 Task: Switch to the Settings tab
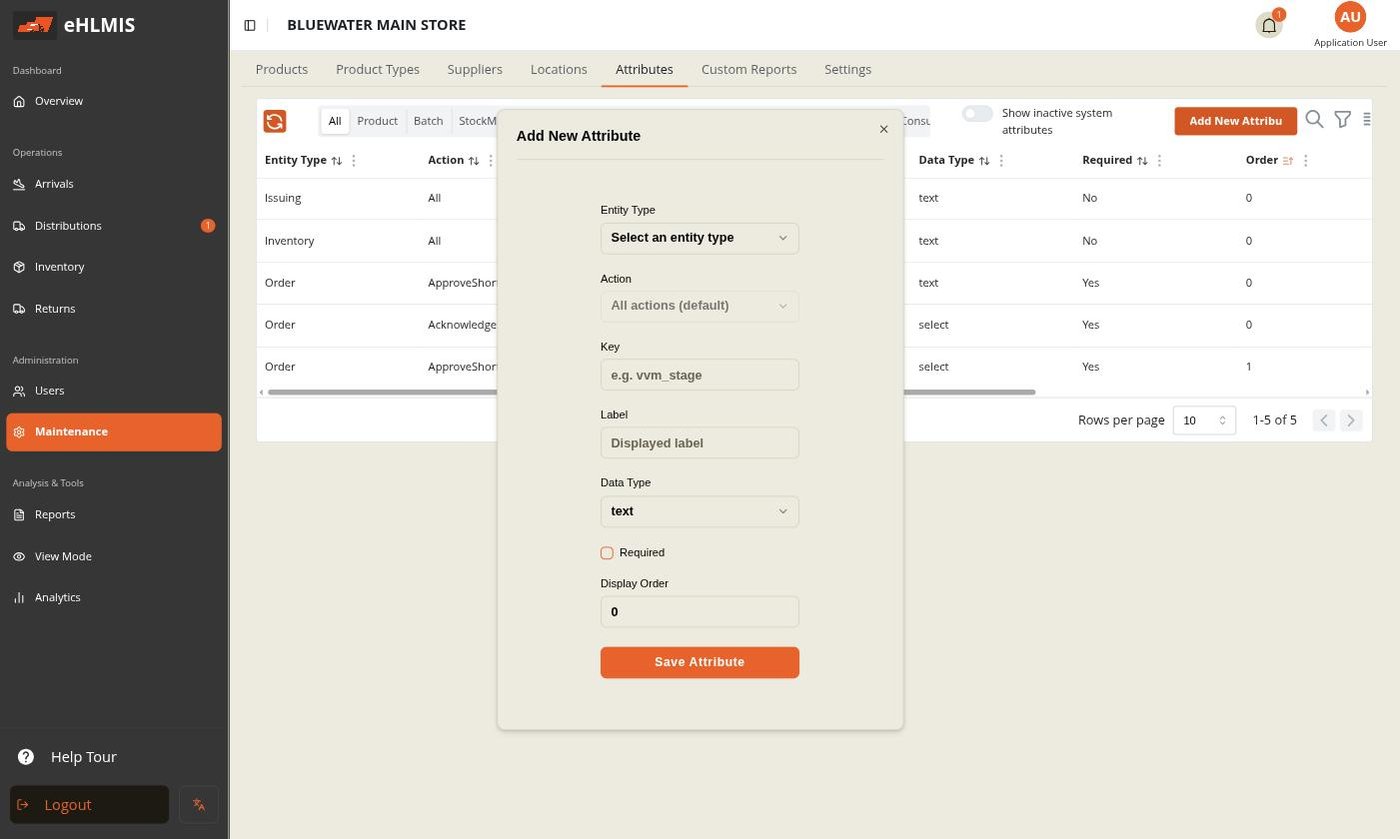[848, 70]
